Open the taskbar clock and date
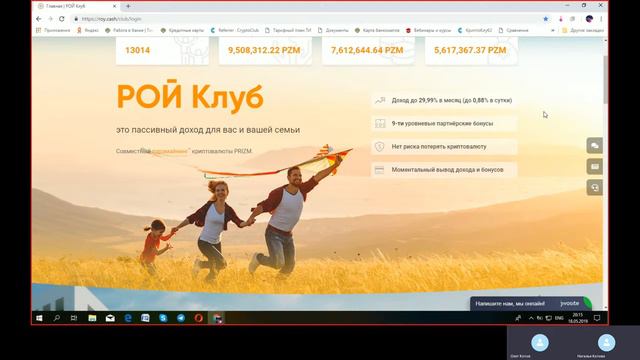The height and width of the screenshot is (360, 640). click(578, 318)
